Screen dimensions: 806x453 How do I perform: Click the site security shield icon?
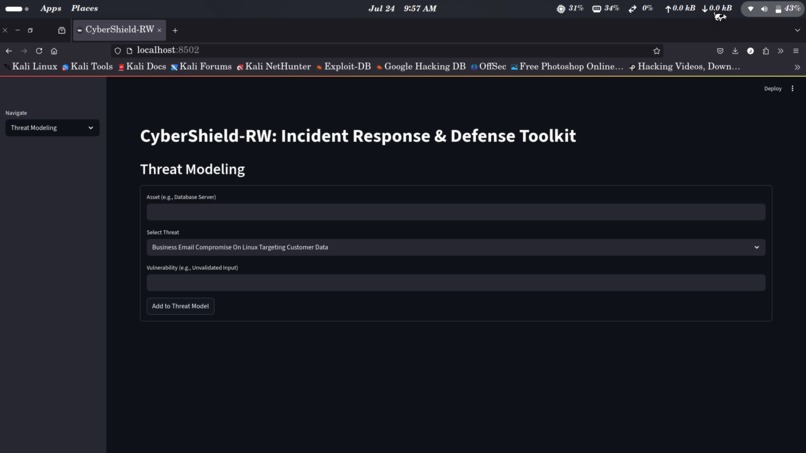(x=118, y=51)
